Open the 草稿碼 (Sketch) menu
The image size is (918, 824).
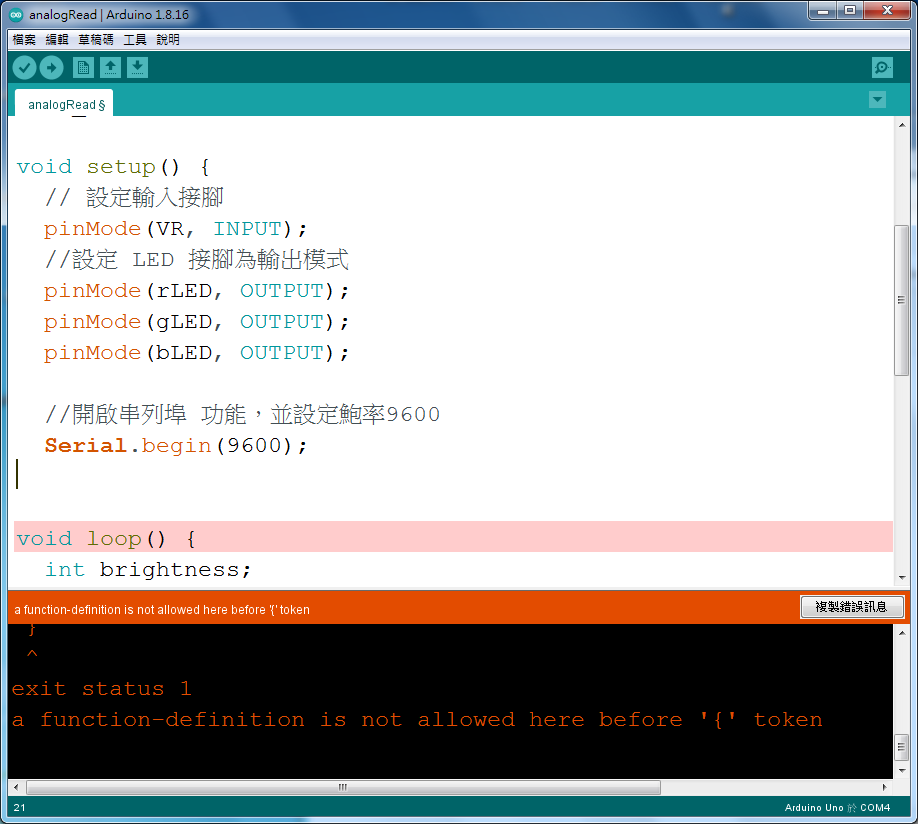[x=96, y=40]
